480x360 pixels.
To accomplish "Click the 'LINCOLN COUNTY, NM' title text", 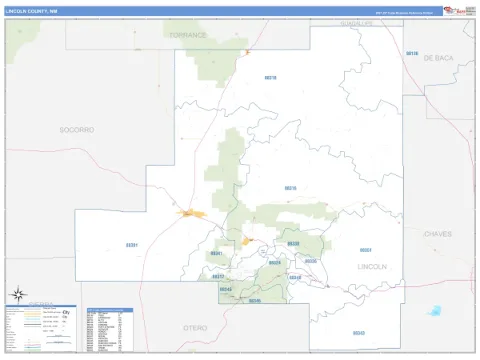I will pos(32,11).
